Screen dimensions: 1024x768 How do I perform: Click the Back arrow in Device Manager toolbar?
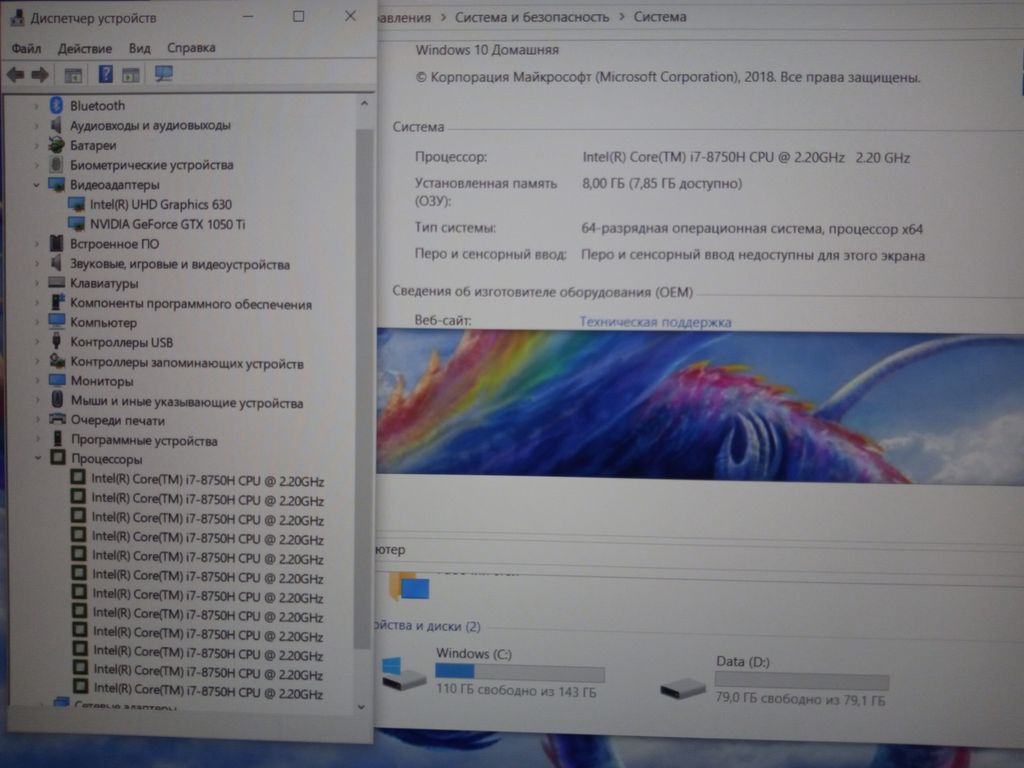coord(15,75)
